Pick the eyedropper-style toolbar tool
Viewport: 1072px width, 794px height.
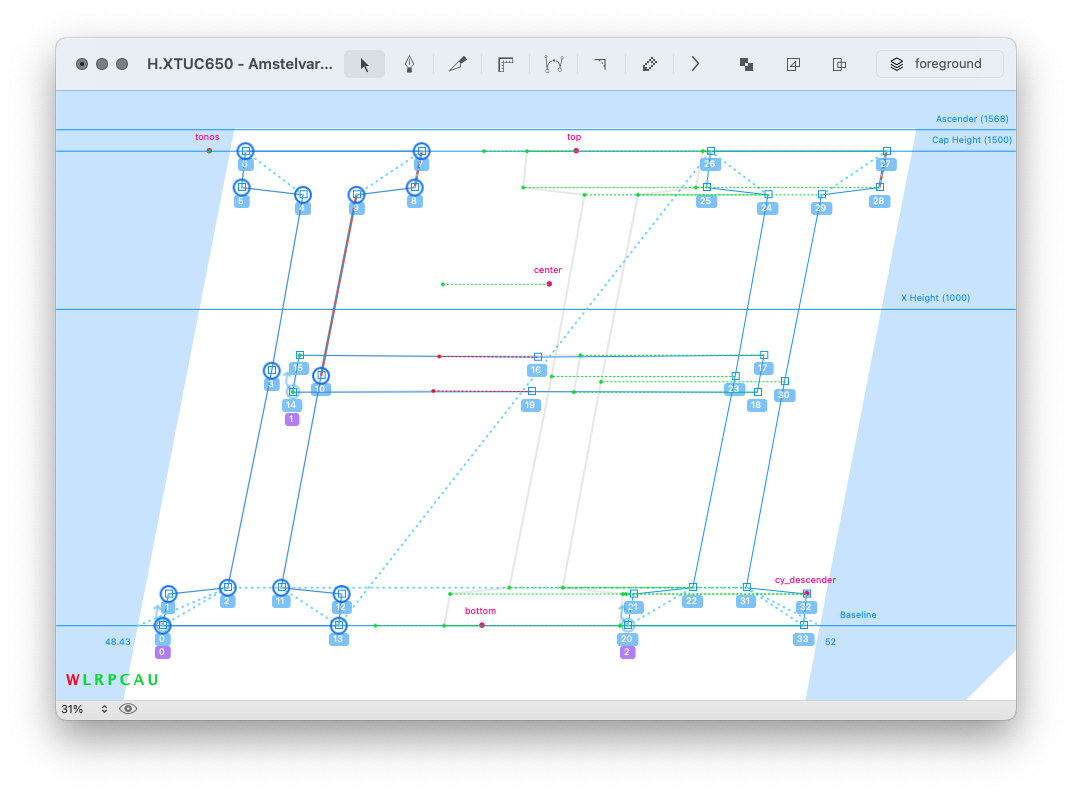(x=649, y=64)
